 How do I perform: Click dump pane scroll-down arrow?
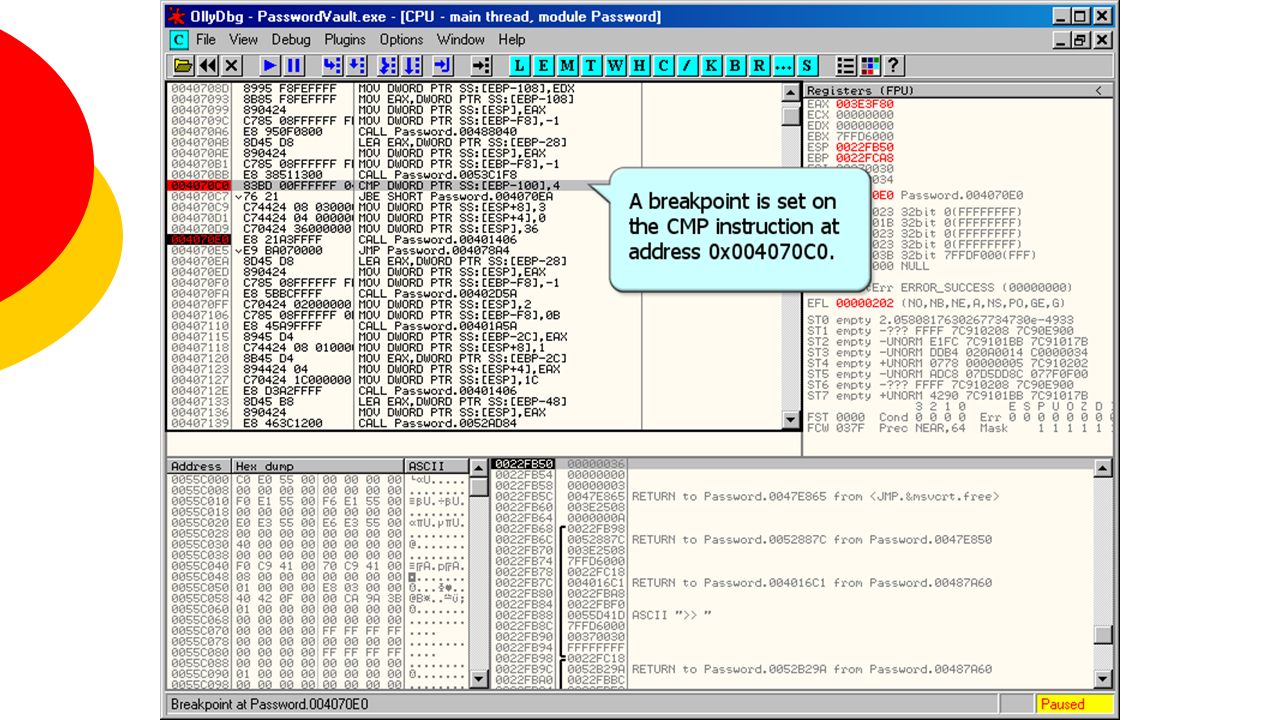480,679
